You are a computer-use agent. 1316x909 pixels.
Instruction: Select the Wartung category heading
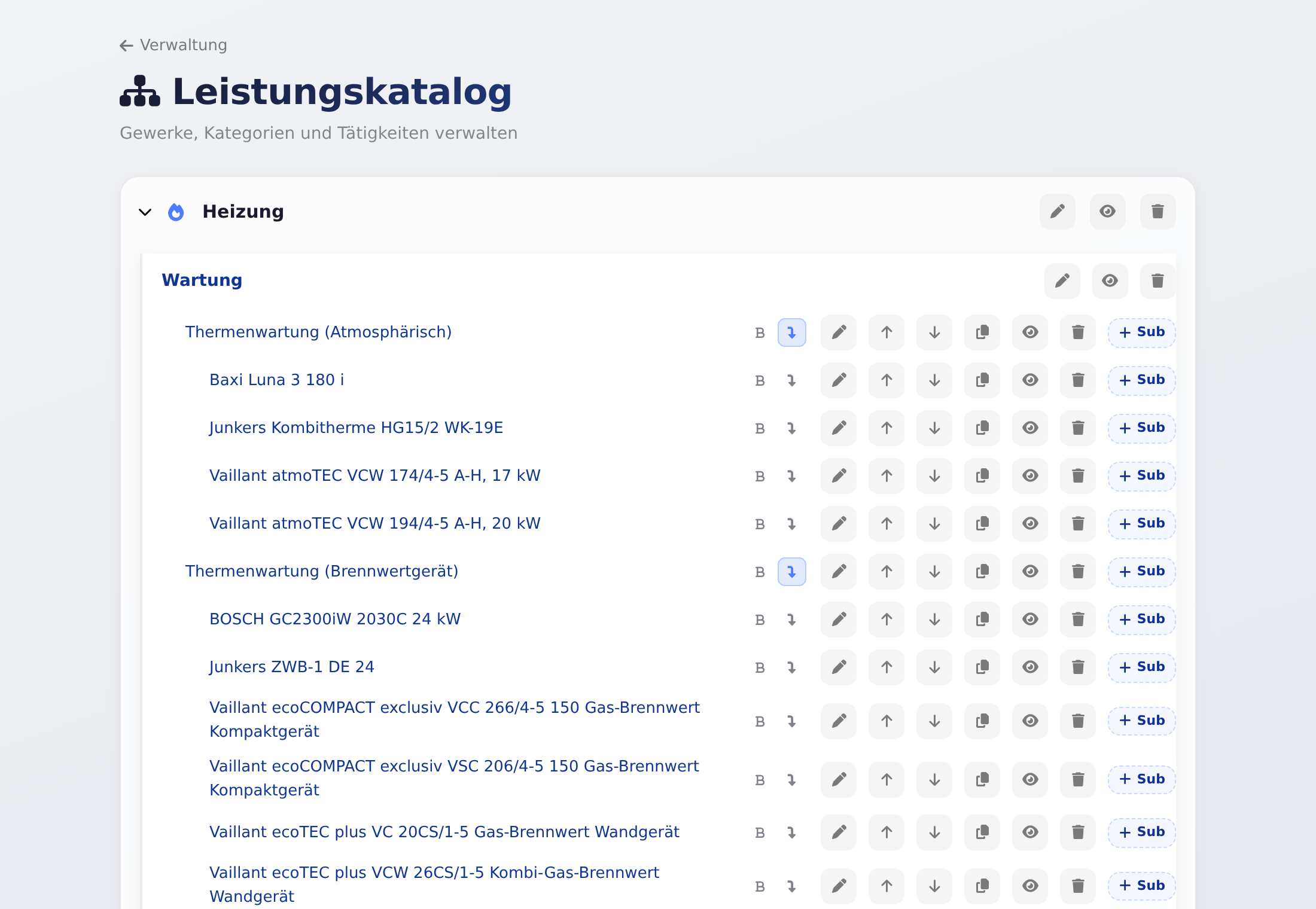(x=202, y=280)
